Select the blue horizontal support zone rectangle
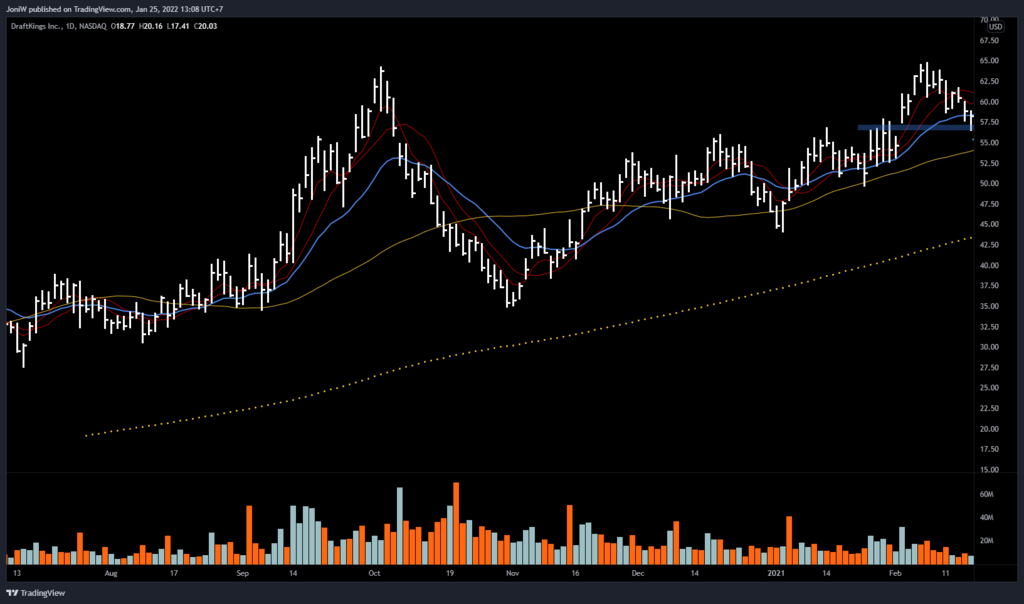 click(x=912, y=127)
